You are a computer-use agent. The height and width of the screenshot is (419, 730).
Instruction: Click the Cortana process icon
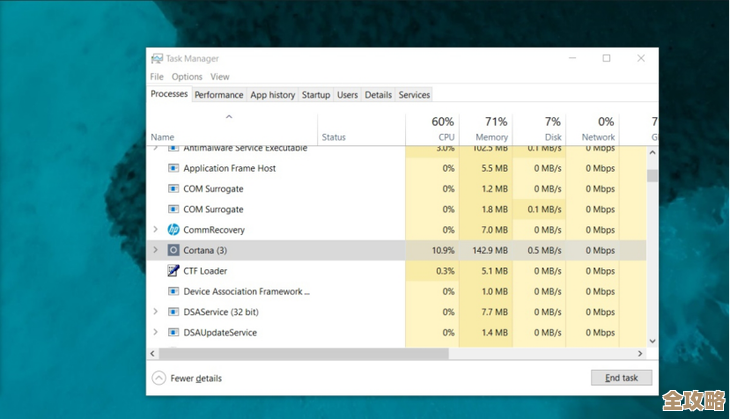coord(173,250)
